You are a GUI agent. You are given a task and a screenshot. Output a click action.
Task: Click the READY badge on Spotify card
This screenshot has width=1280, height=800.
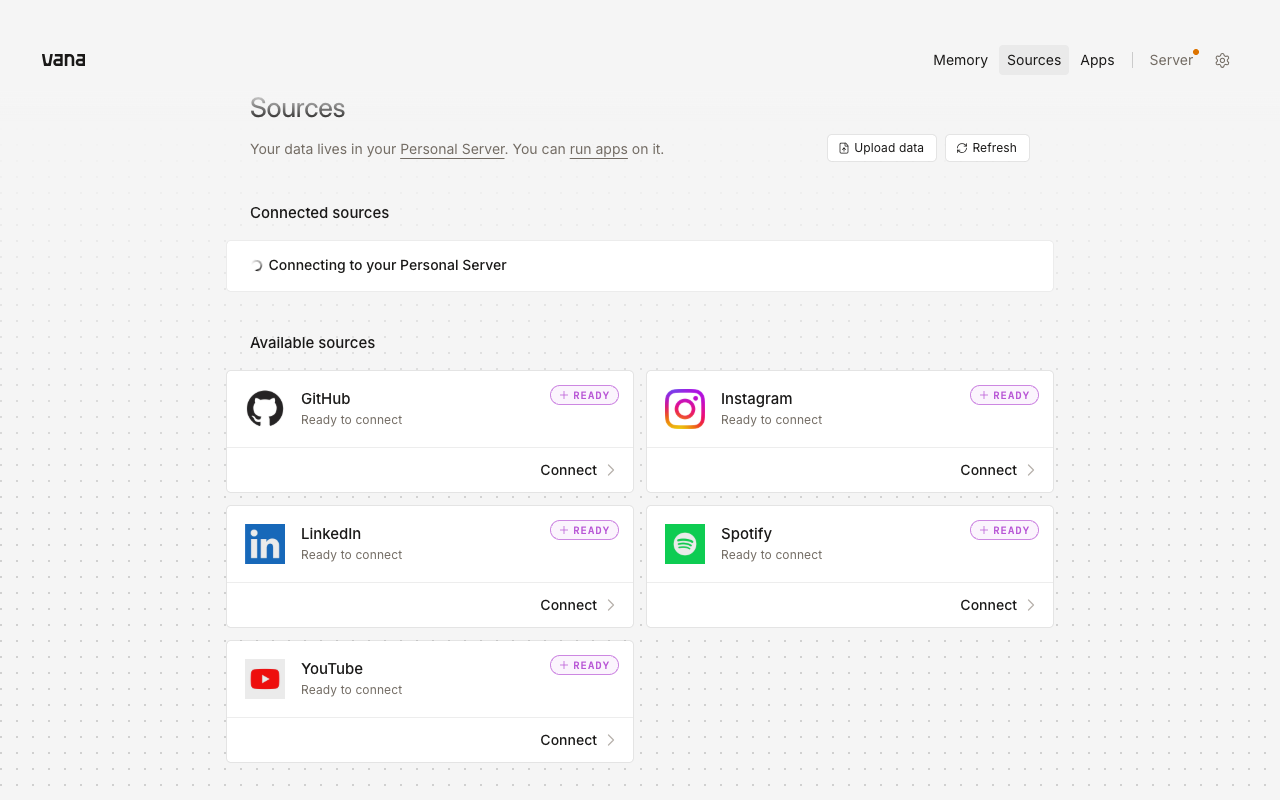tap(1004, 530)
